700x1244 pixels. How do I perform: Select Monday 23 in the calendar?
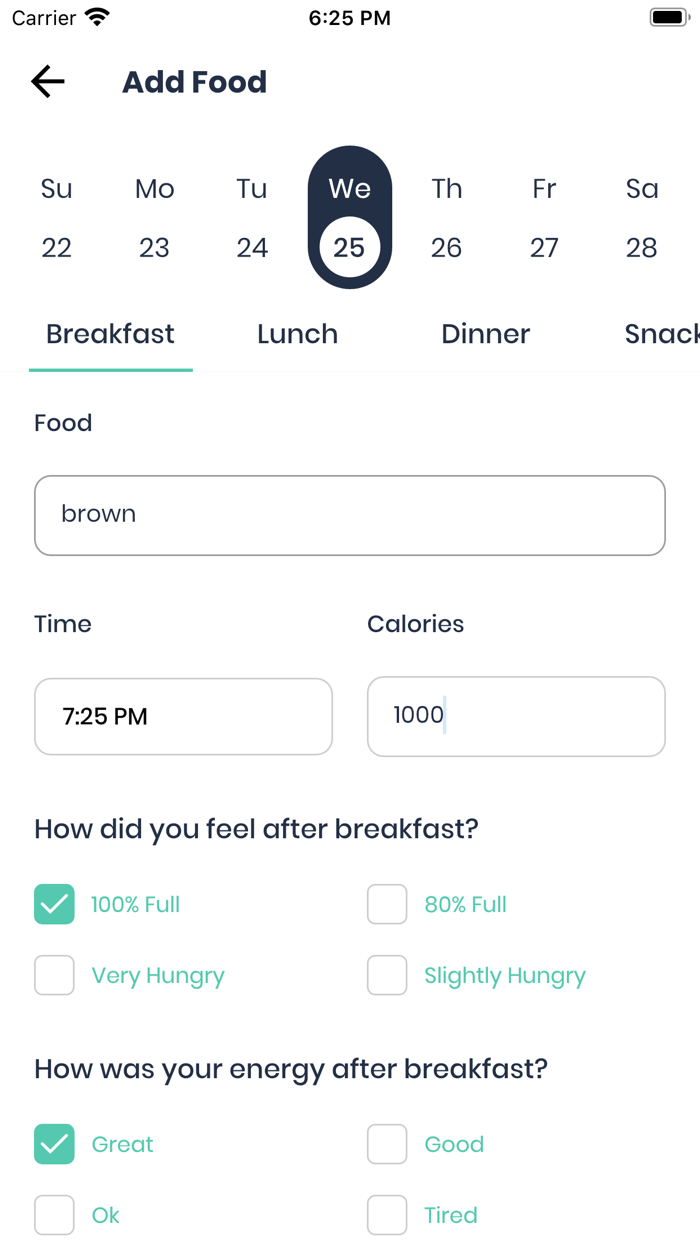coord(154,218)
